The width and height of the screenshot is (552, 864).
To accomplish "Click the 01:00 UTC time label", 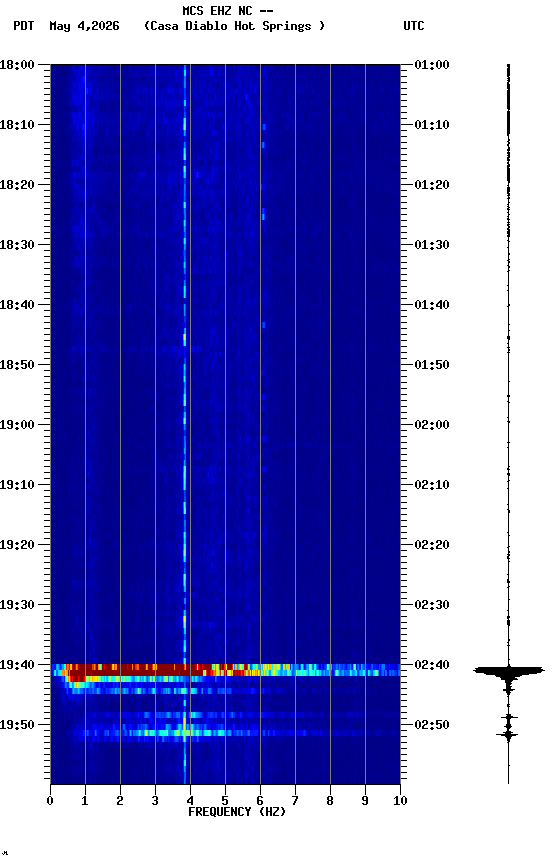I will pyautogui.click(x=432, y=65).
